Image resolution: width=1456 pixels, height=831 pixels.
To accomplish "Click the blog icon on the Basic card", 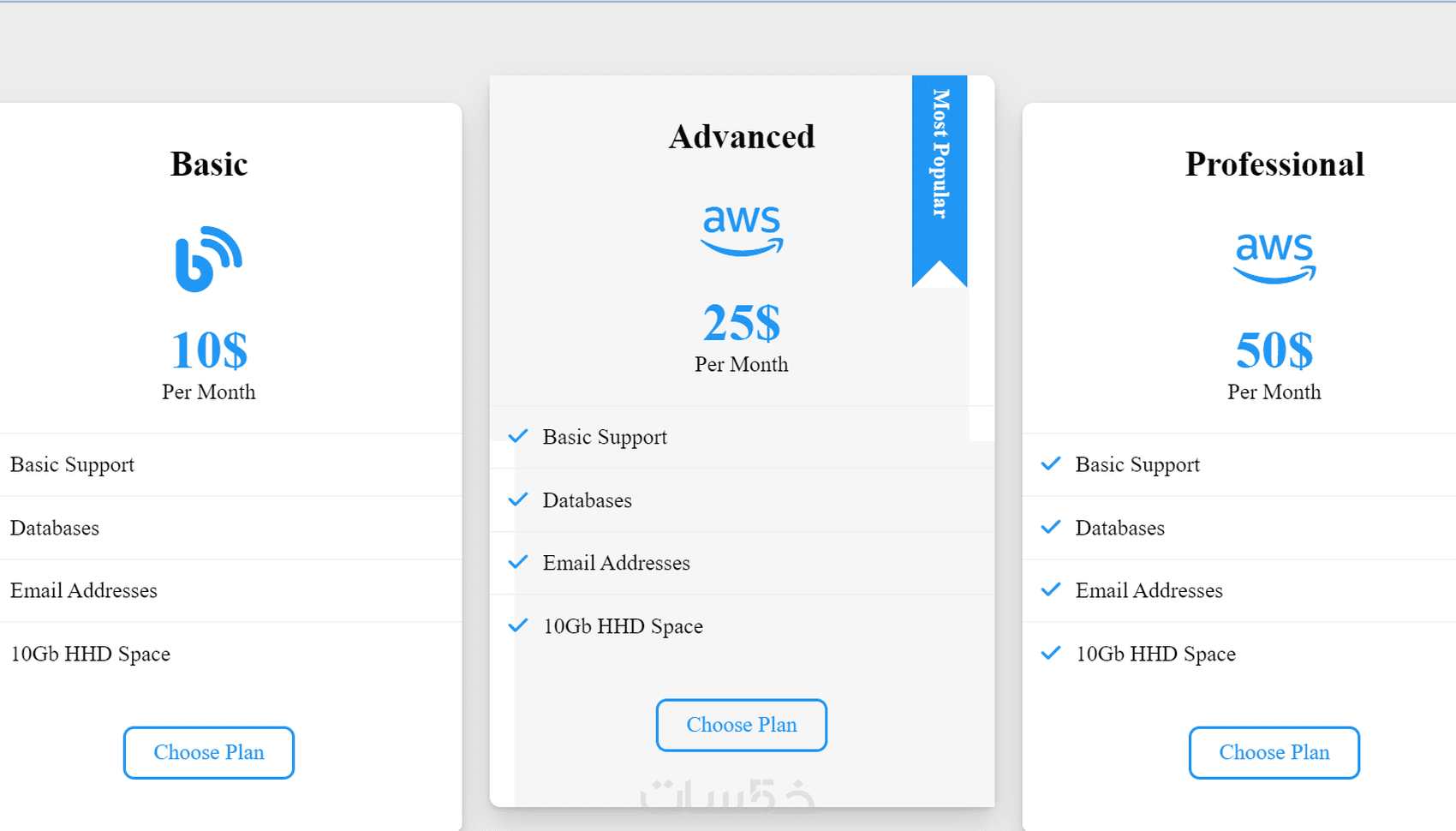I will point(209,259).
